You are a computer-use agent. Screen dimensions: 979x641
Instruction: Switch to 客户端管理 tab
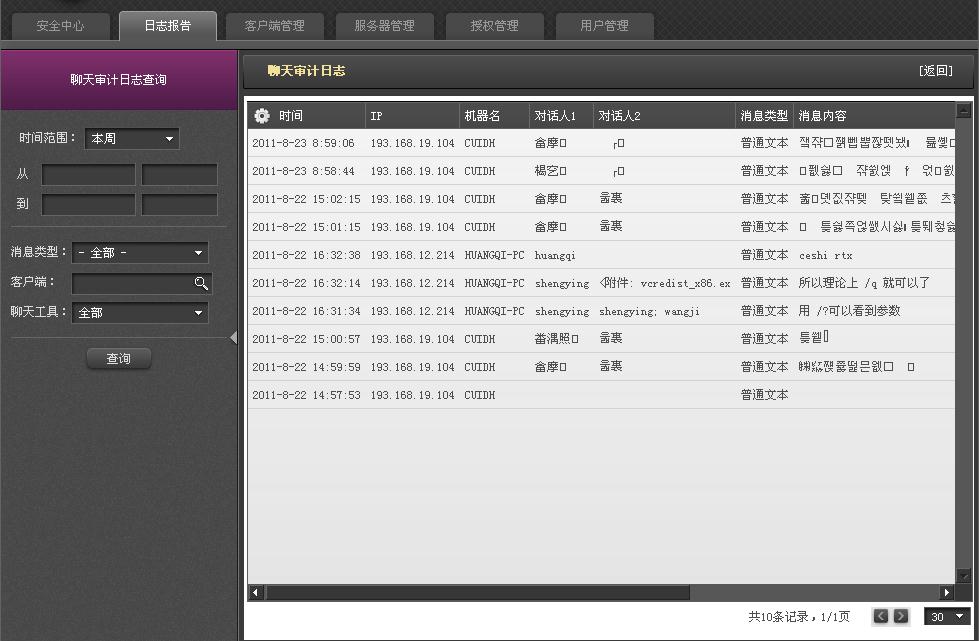[275, 26]
